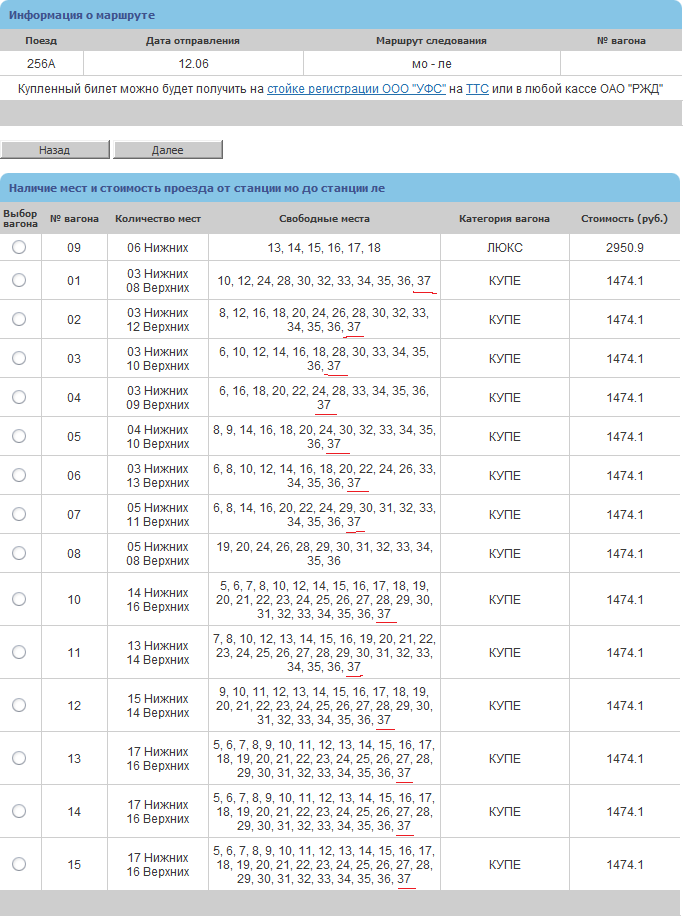Click the ЛЮКС category cell for wagon 09
Screen dimensions: 683x917
tap(504, 247)
